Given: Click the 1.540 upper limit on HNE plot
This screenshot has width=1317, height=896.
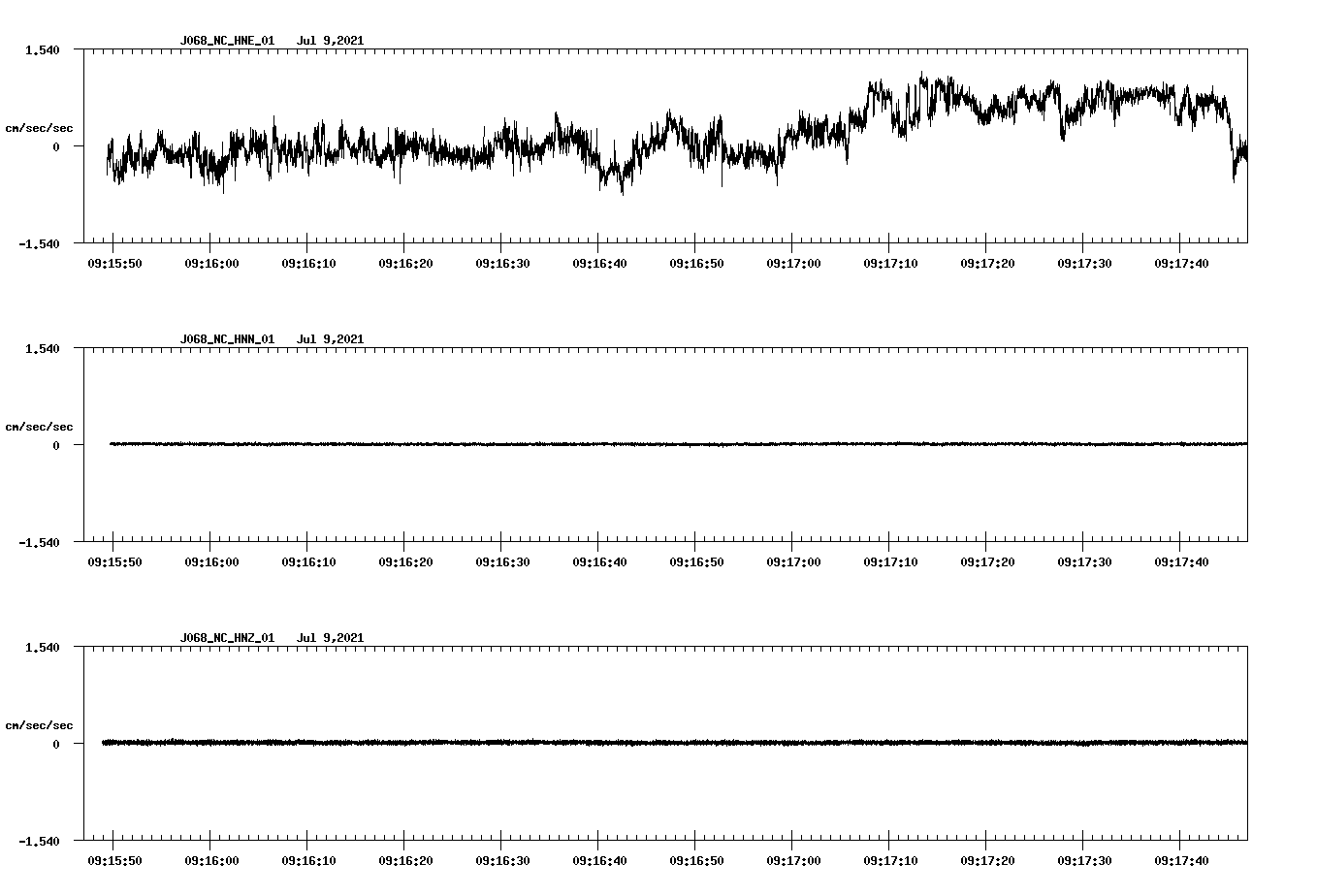Looking at the screenshot, I should pyautogui.click(x=42, y=49).
